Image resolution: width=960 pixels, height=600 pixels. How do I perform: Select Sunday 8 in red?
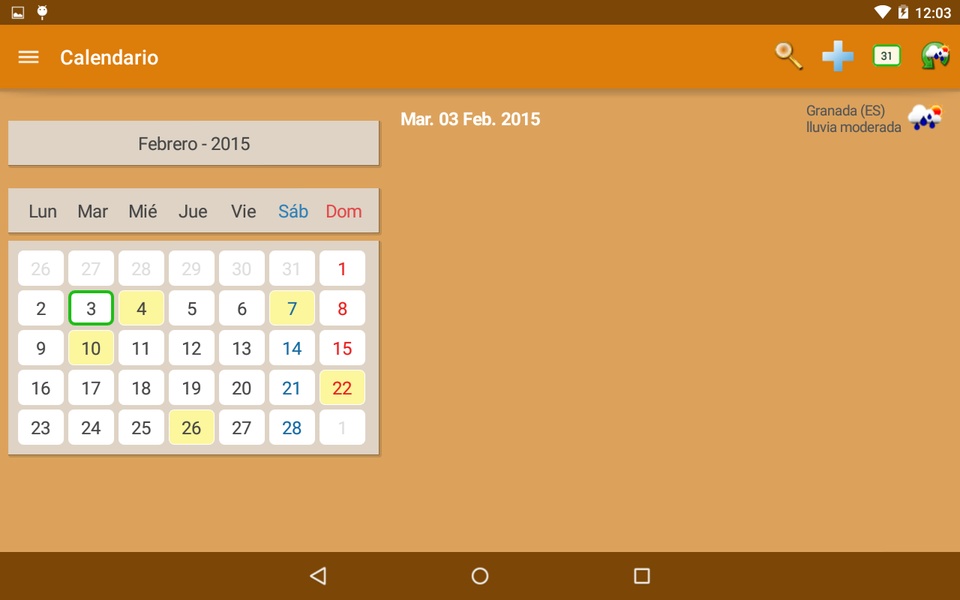tap(342, 308)
